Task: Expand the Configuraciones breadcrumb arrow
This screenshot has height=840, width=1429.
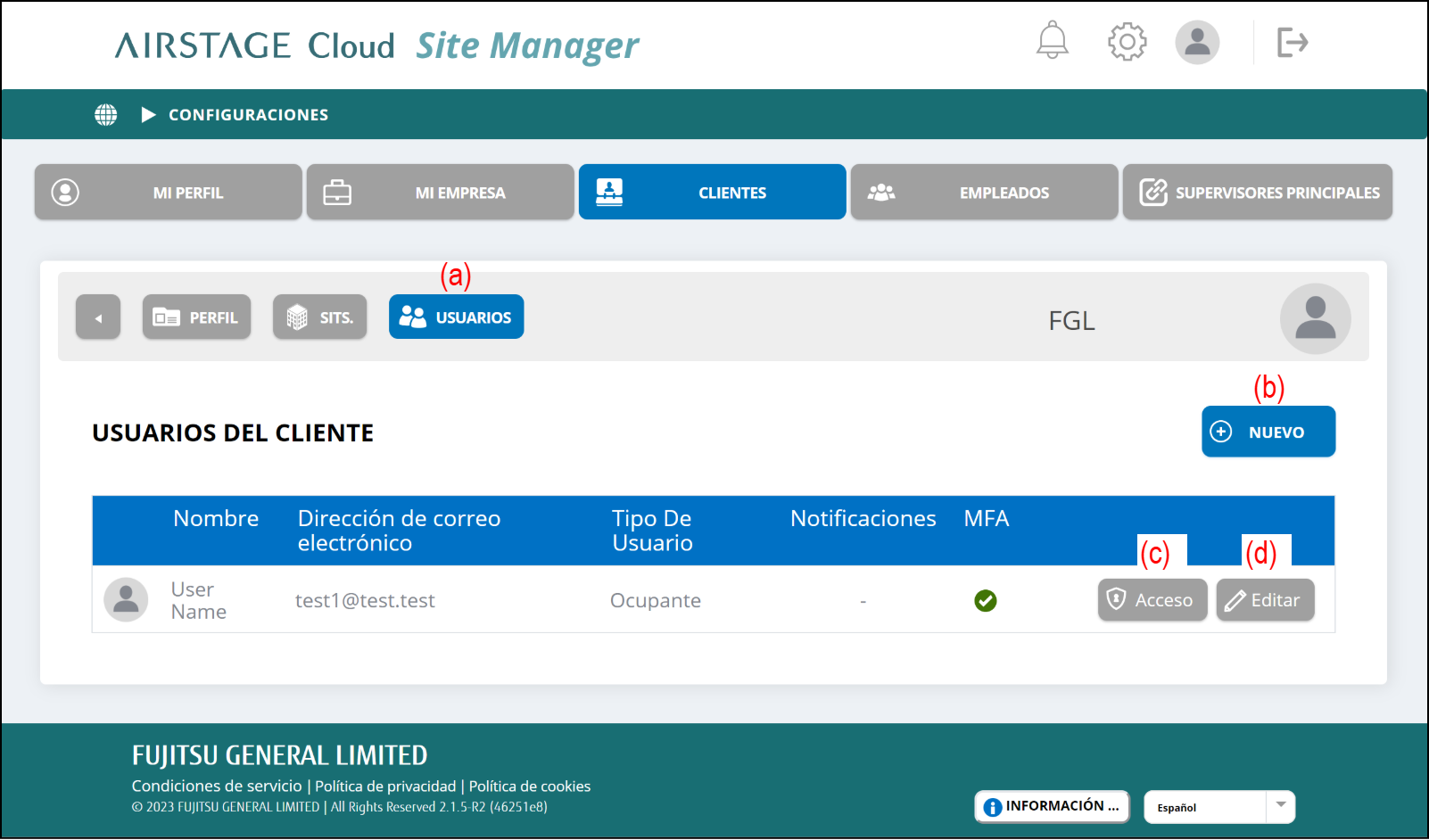Action: pyautogui.click(x=149, y=115)
